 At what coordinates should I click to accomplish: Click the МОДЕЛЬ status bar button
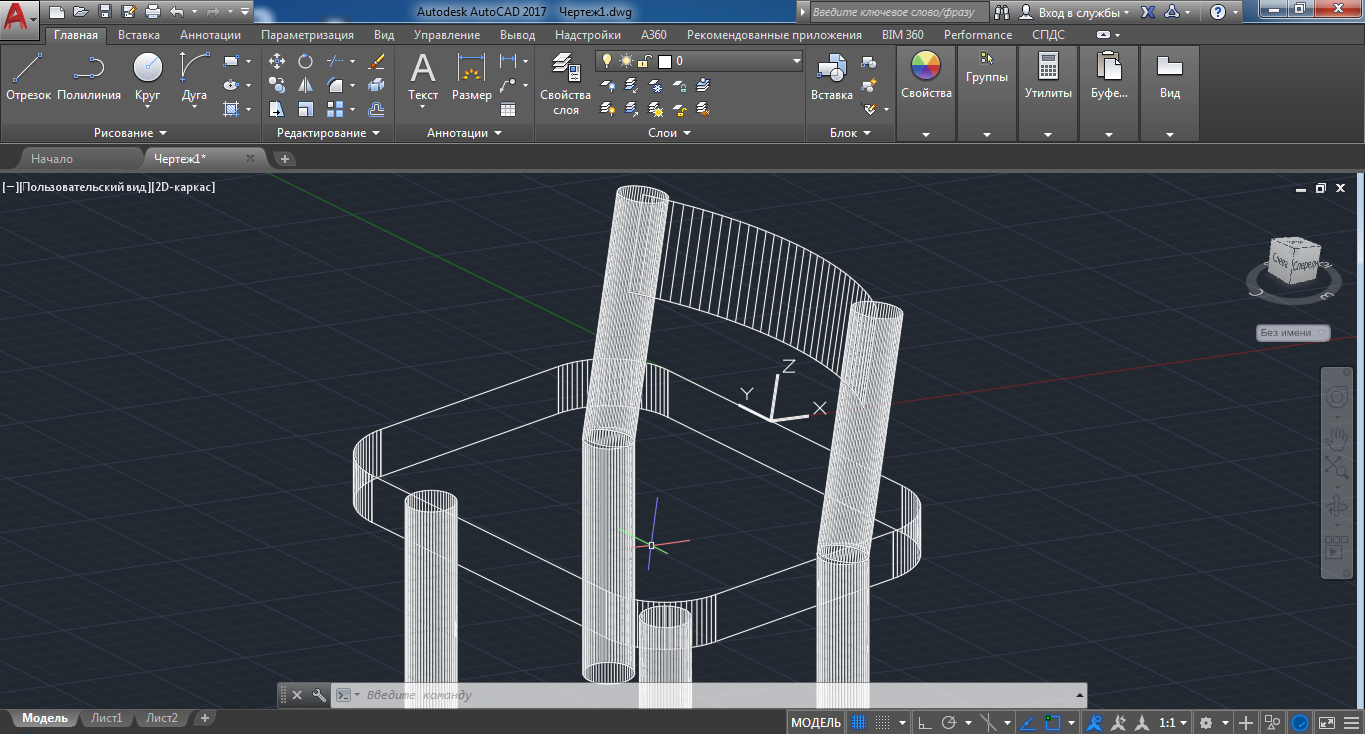coord(816,722)
